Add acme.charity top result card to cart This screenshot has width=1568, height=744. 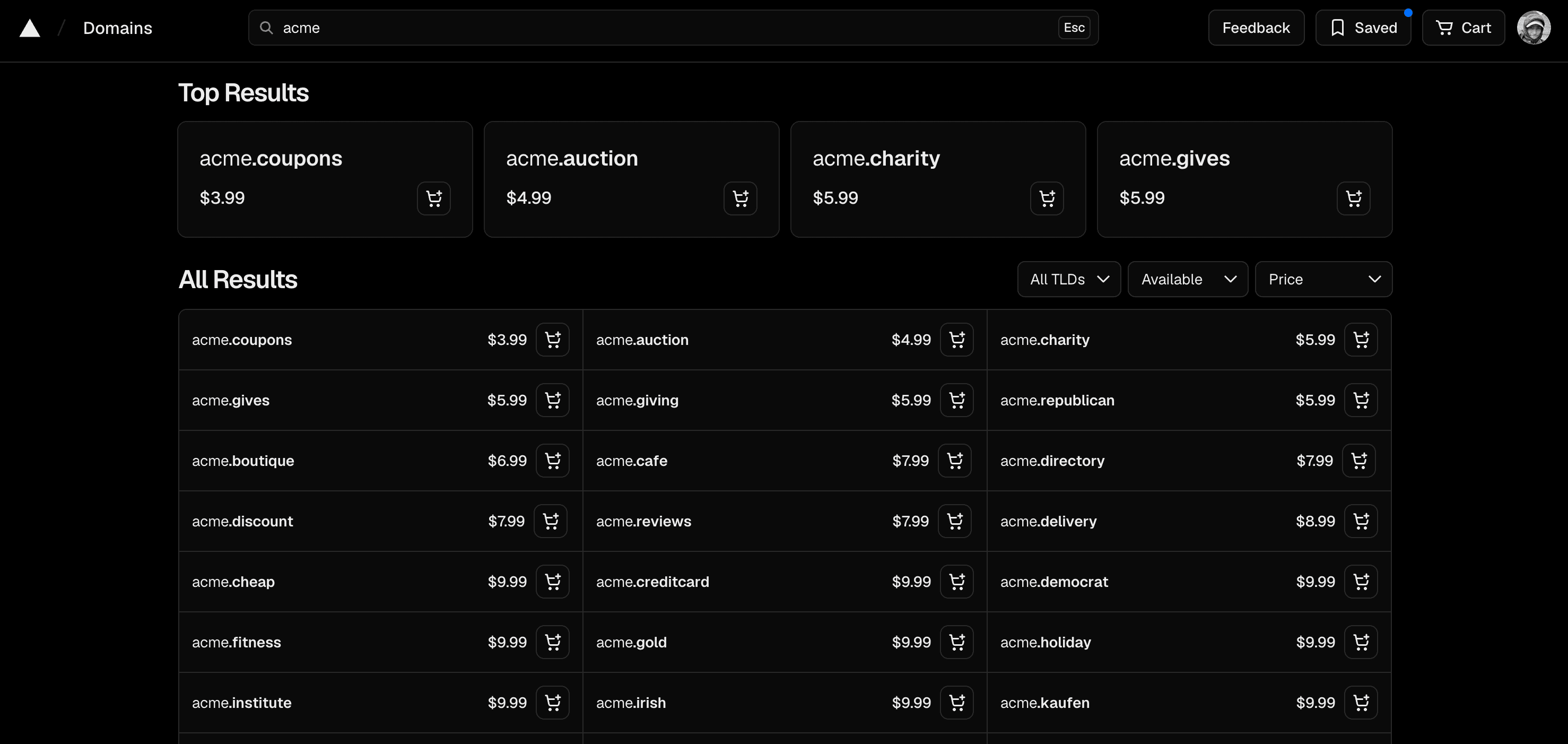(x=1047, y=198)
